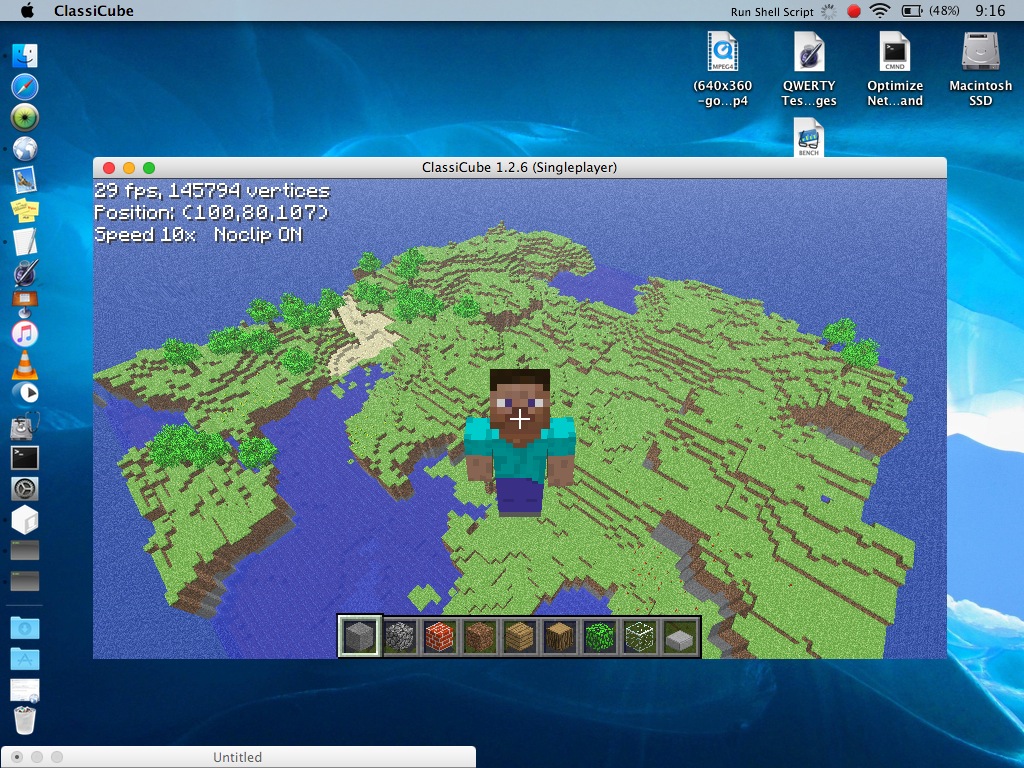Viewport: 1024px width, 768px height.
Task: Close the ClassiCube window with red button
Action: 109,168
